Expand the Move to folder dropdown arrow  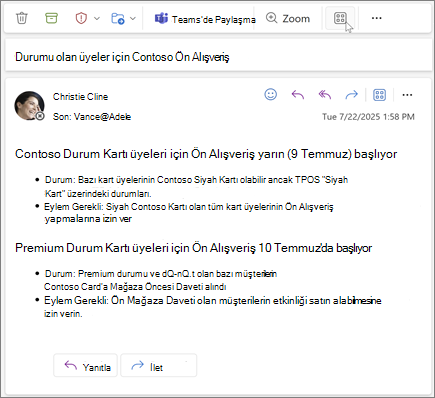[133, 18]
